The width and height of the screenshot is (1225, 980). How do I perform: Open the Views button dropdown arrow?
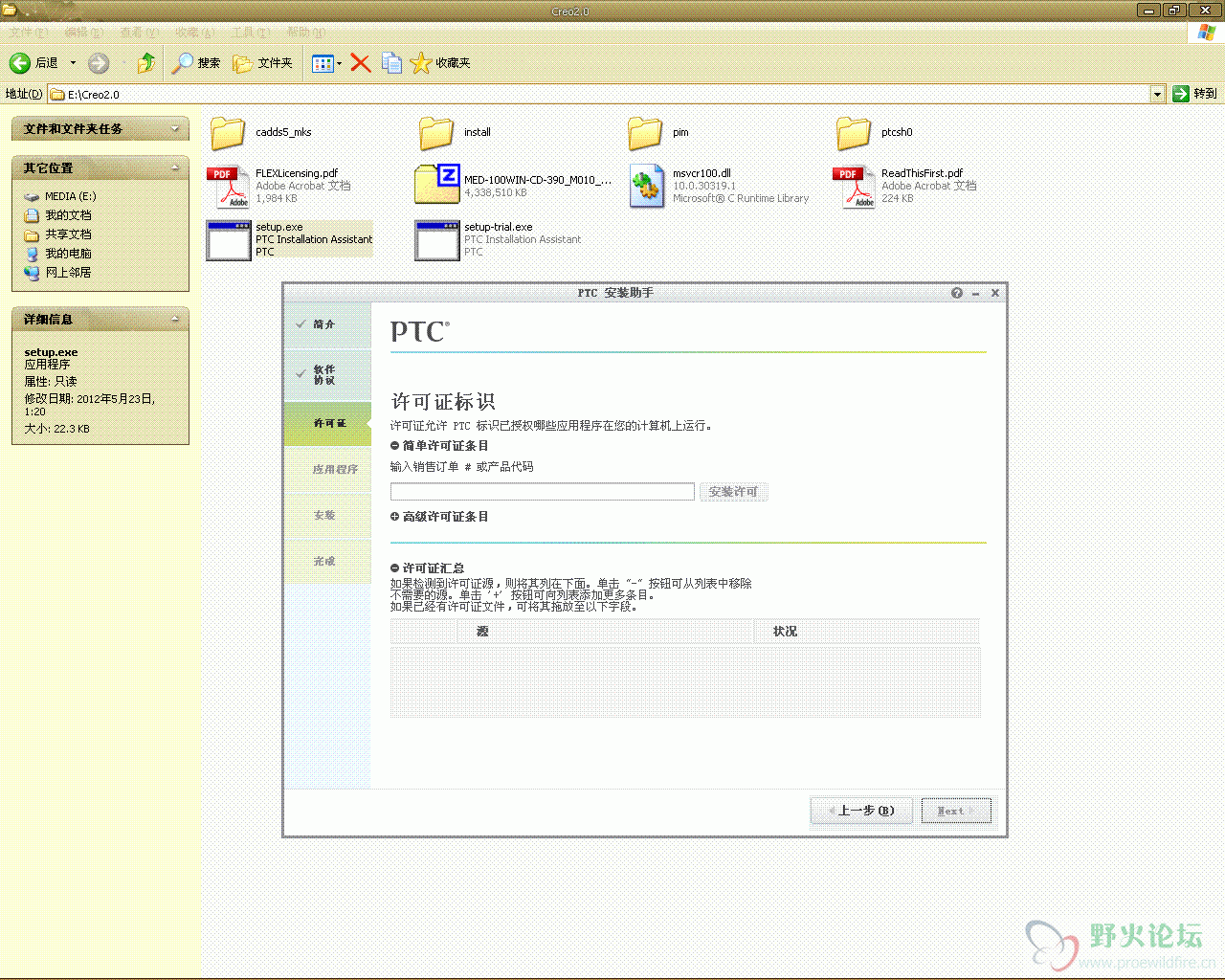click(339, 64)
